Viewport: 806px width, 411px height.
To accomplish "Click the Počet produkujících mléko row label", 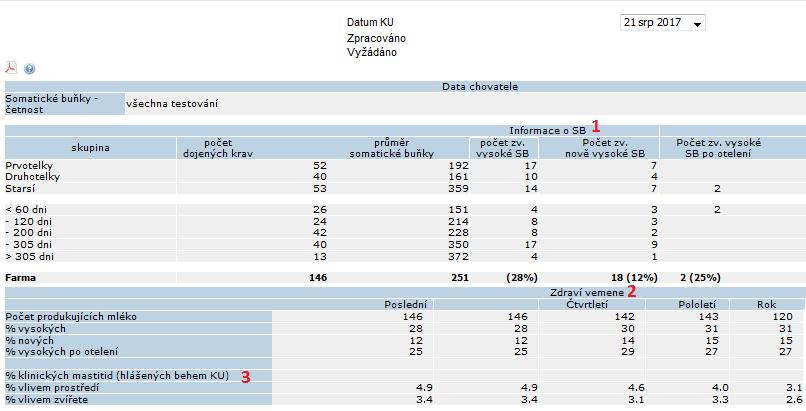I will 71,317.
